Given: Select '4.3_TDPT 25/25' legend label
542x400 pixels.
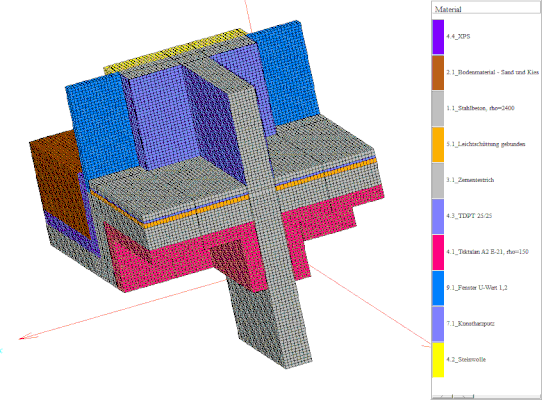Looking at the screenshot, I should [x=469, y=216].
